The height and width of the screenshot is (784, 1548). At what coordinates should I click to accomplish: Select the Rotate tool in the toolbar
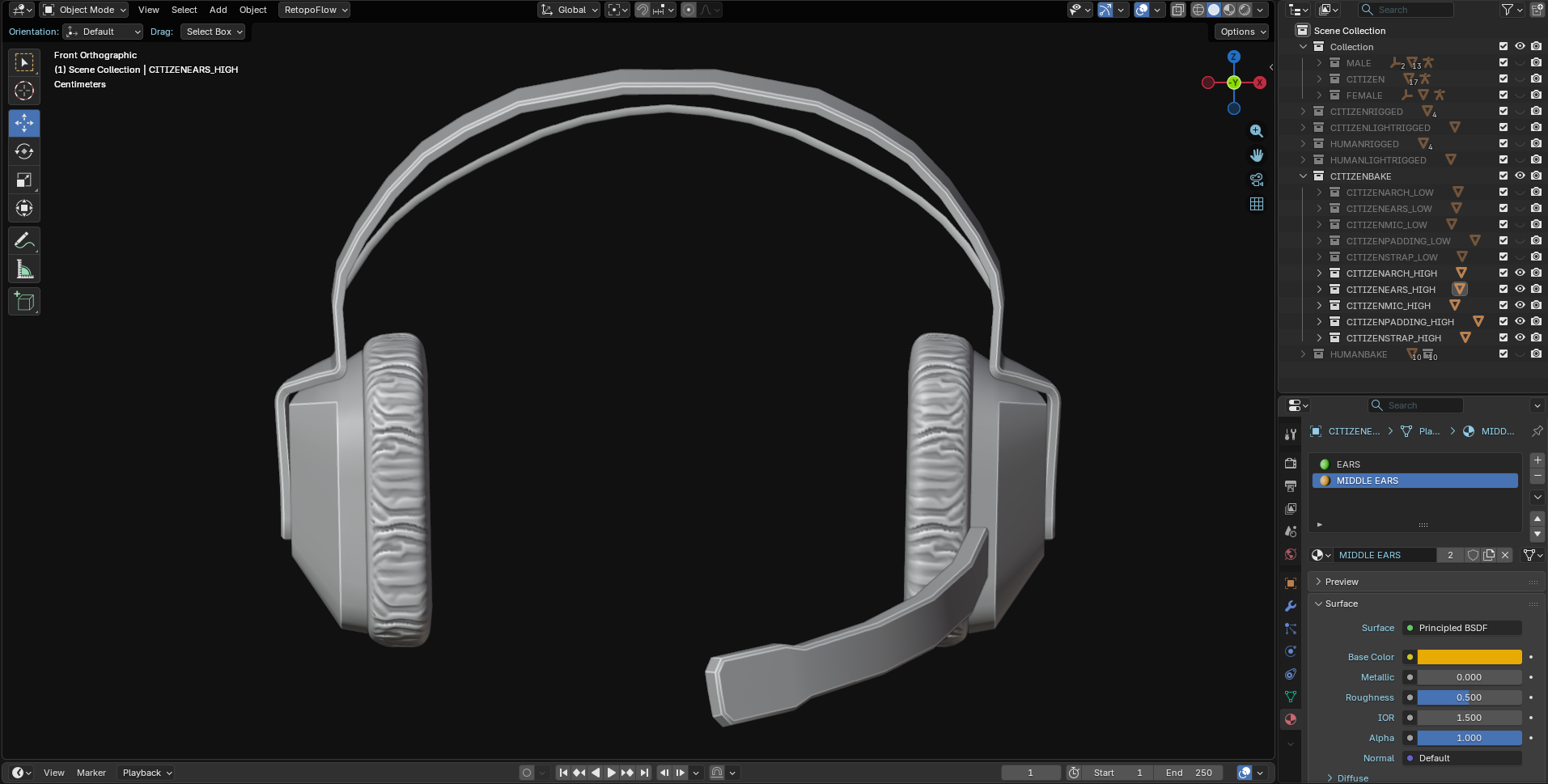click(x=24, y=151)
